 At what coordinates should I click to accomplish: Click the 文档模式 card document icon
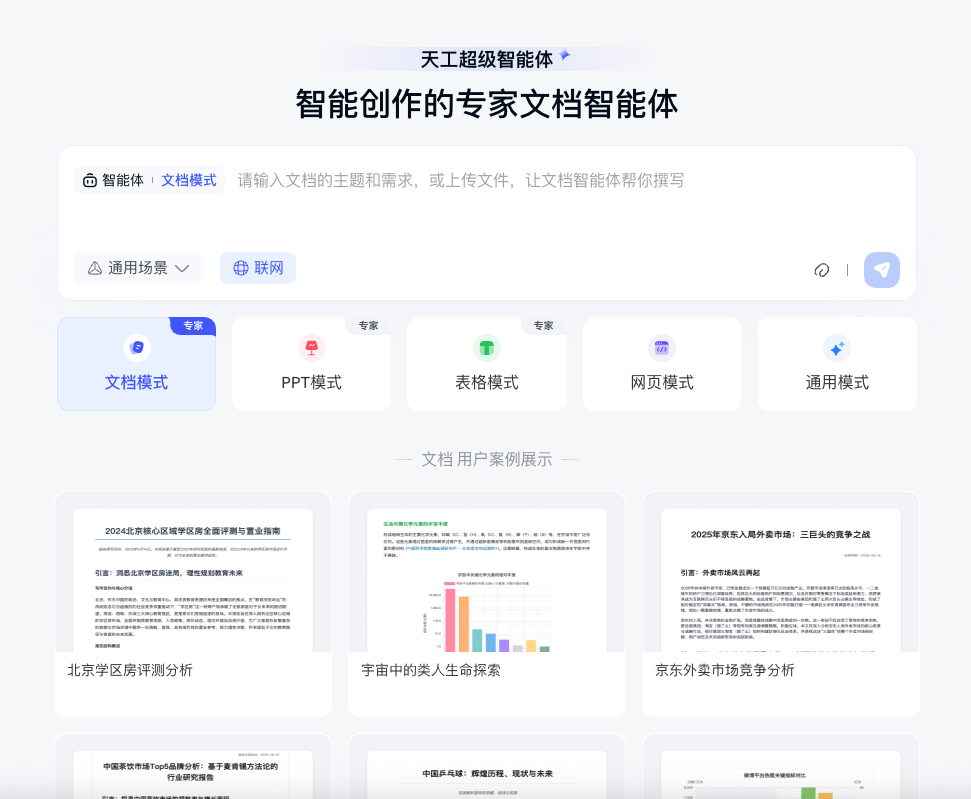(x=137, y=347)
